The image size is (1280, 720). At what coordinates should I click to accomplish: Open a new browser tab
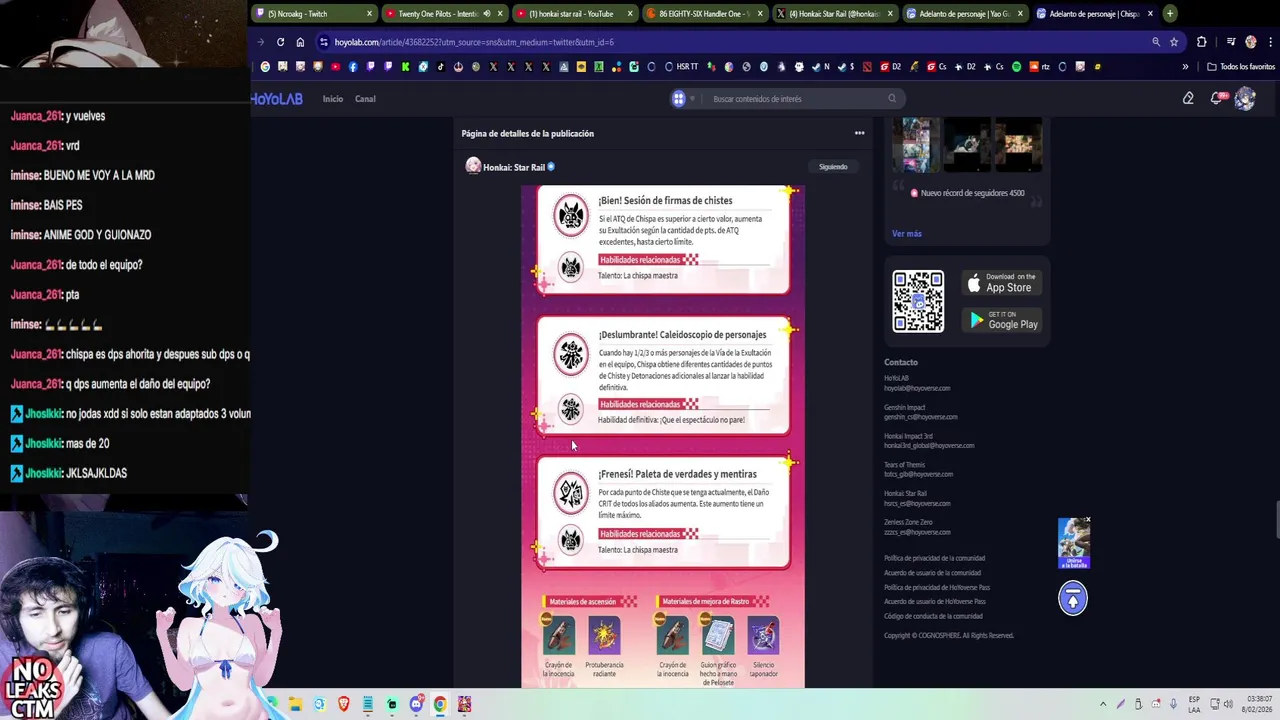(1170, 14)
